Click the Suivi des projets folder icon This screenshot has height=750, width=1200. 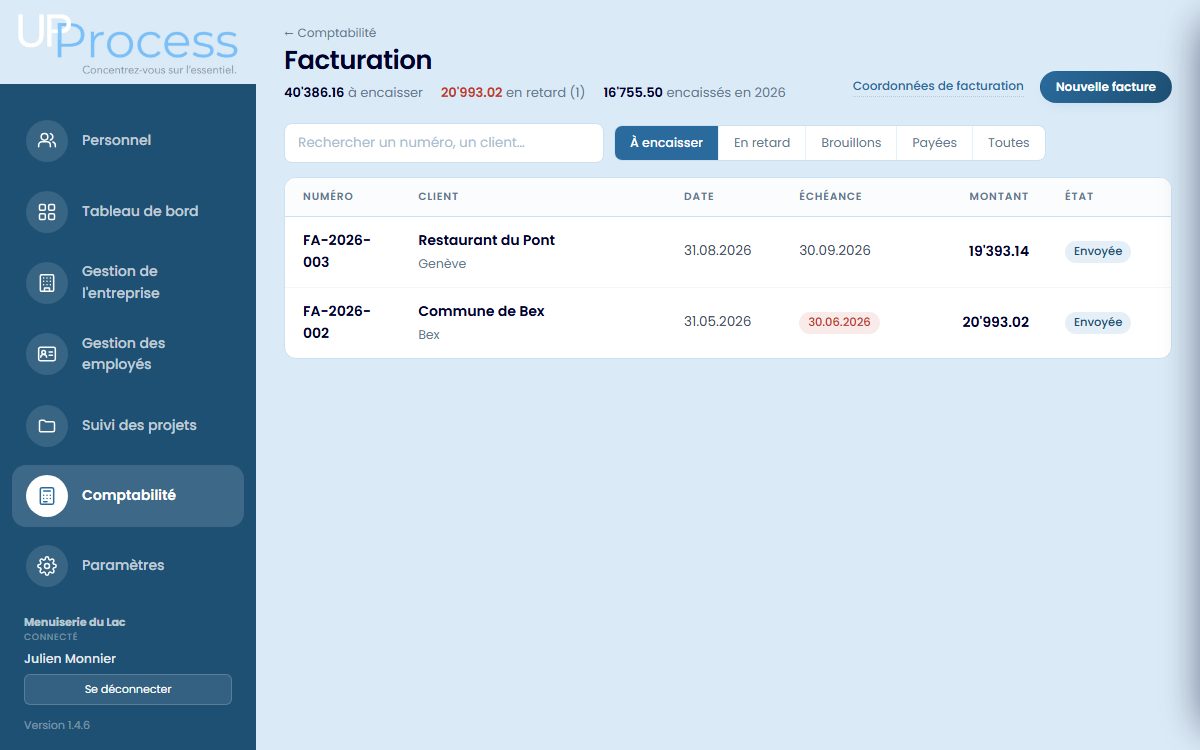[47, 425]
